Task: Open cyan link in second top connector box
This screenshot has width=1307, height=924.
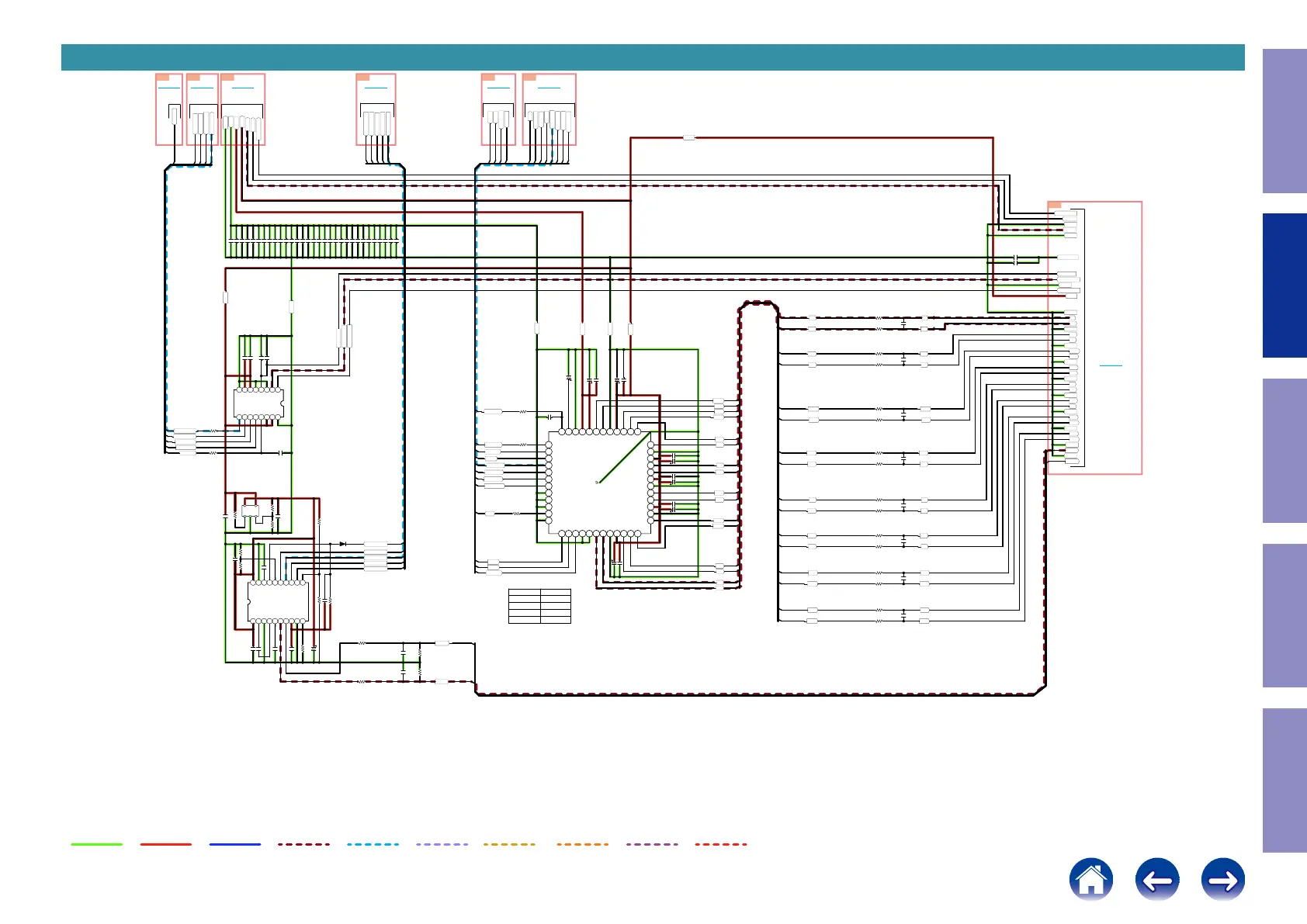Action: point(202,88)
